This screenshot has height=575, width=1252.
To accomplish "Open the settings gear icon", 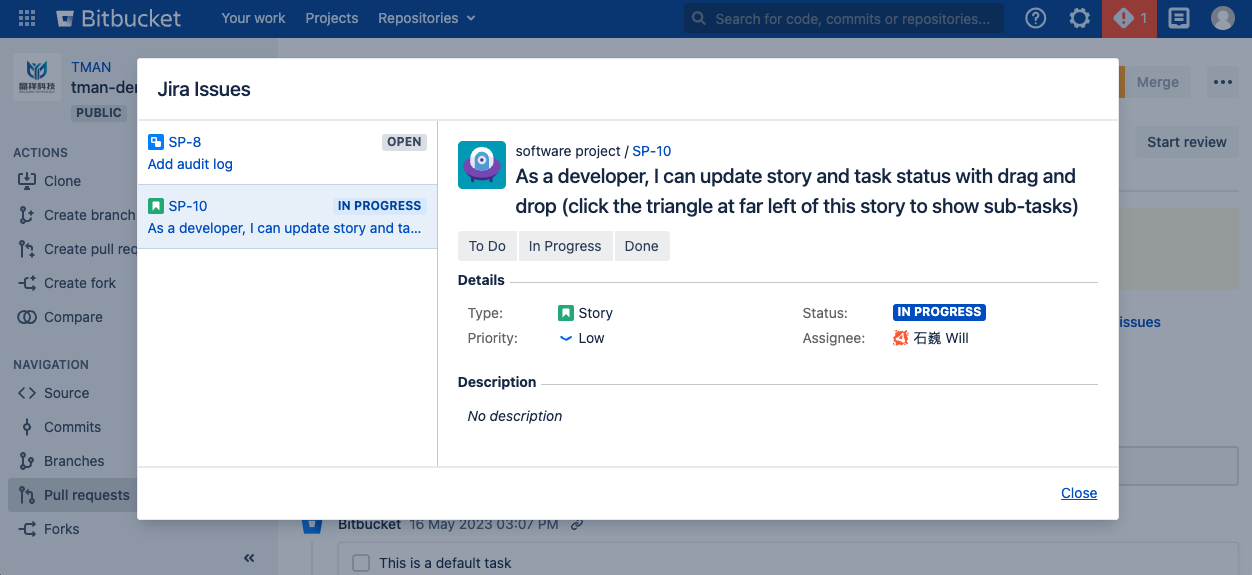I will click(1079, 18).
